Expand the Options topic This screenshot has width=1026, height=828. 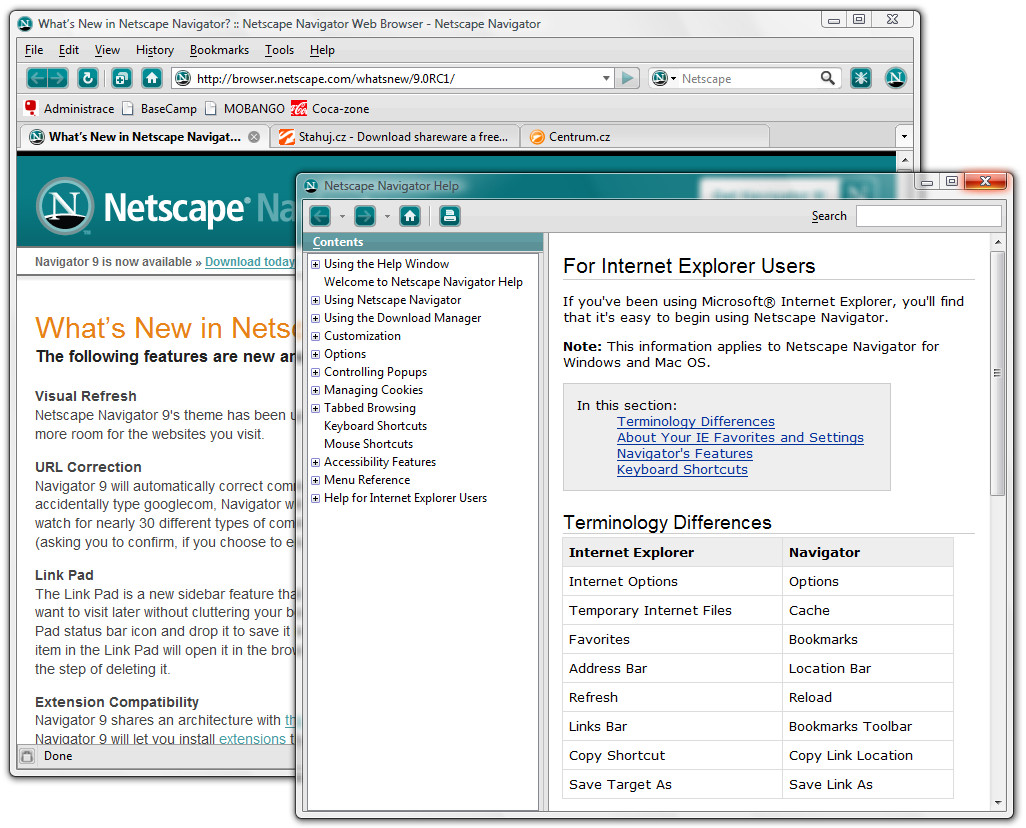[x=315, y=354]
